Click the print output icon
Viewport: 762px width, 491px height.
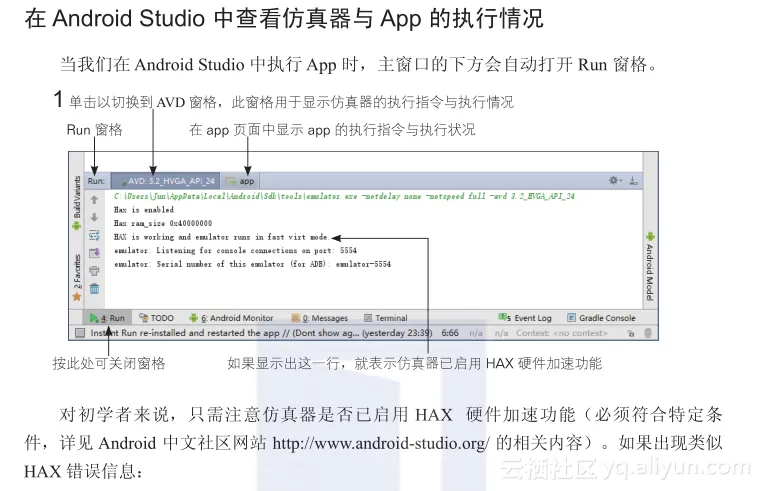[94, 270]
